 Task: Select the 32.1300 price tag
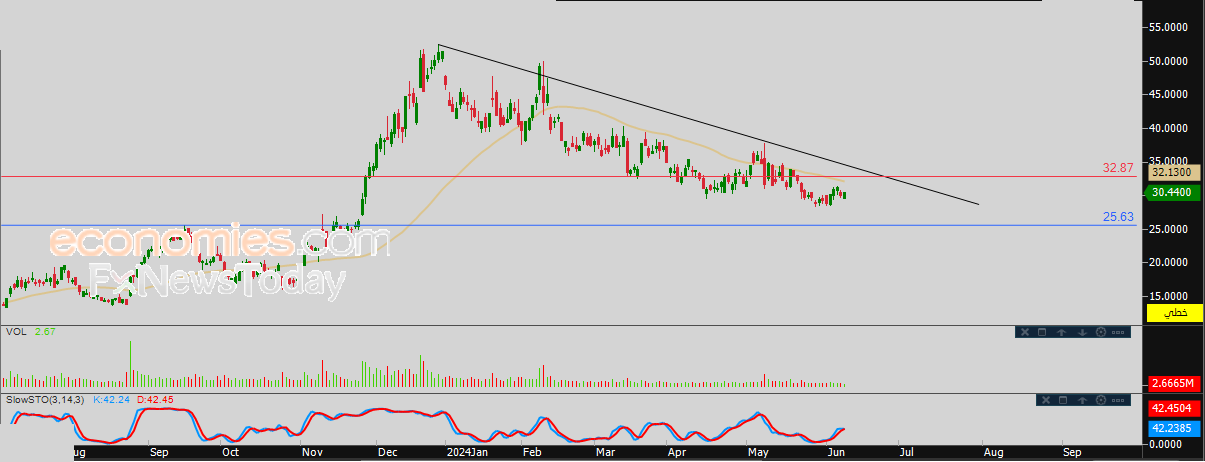(x=1174, y=172)
